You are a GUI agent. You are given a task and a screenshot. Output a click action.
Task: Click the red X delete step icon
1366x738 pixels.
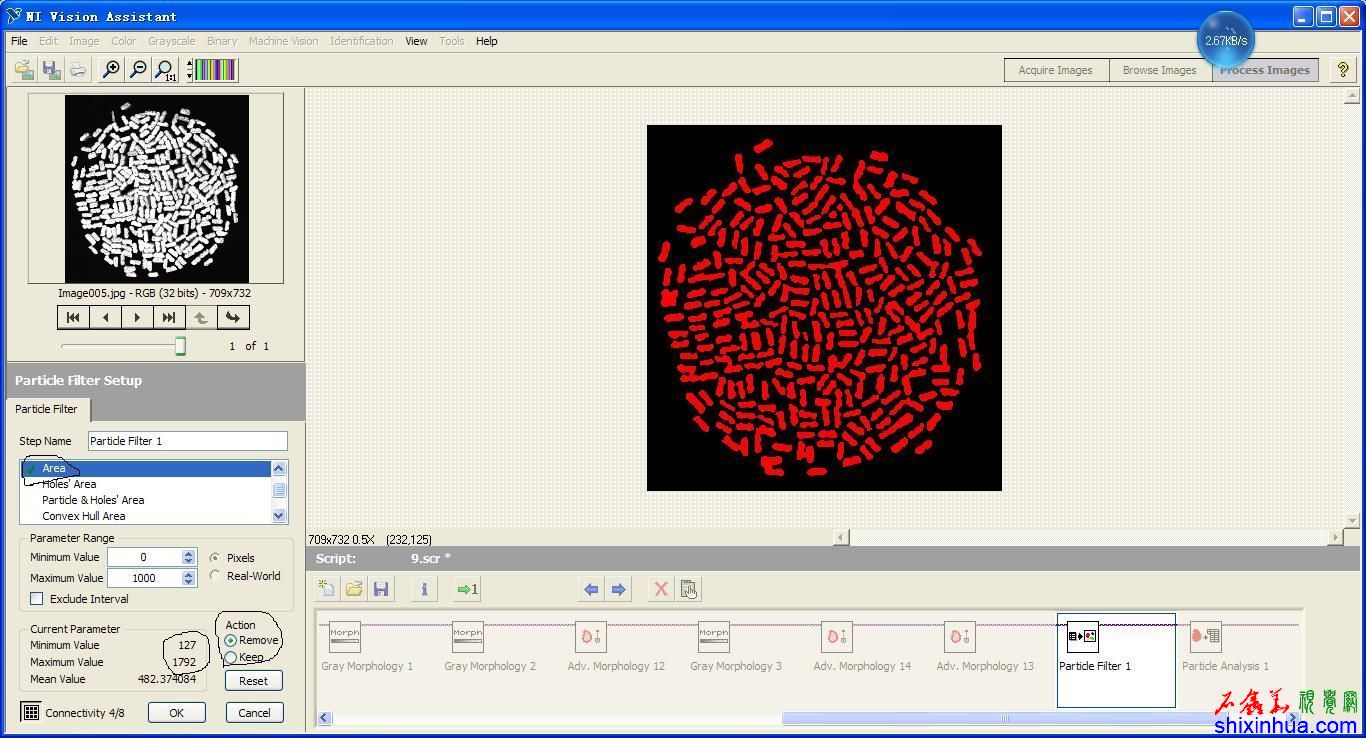(x=660, y=589)
